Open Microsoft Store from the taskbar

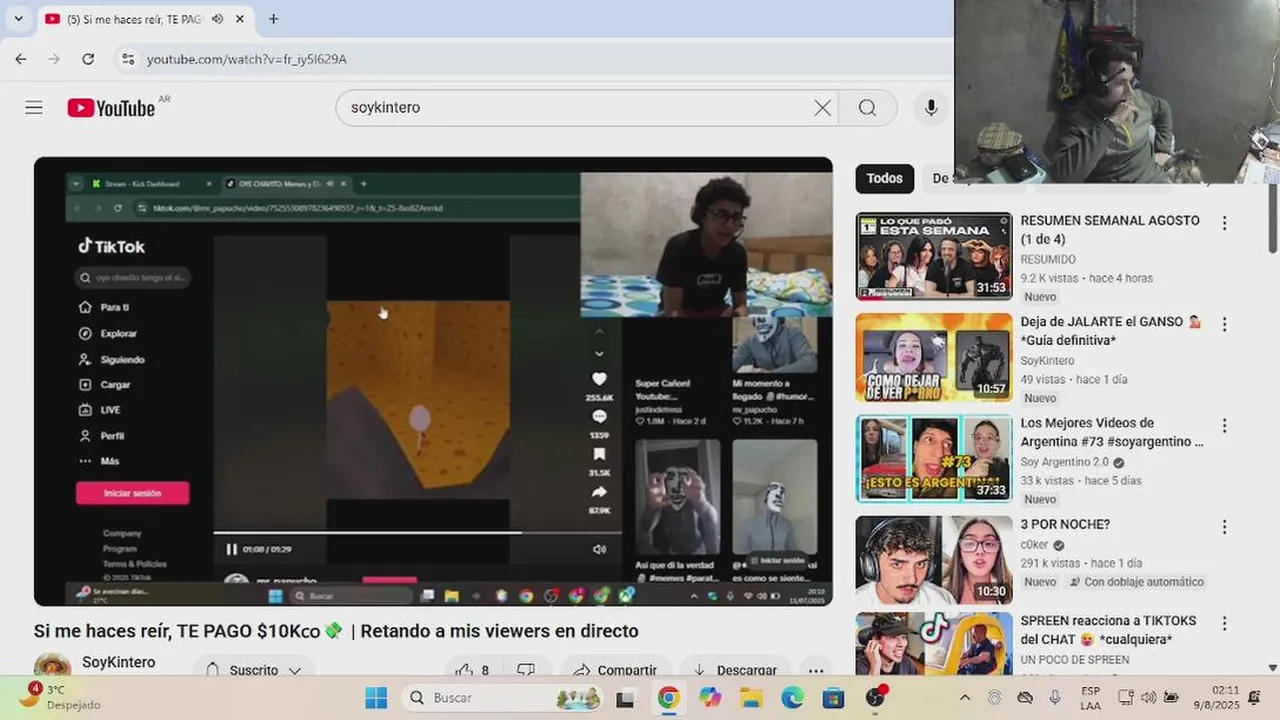(833, 698)
